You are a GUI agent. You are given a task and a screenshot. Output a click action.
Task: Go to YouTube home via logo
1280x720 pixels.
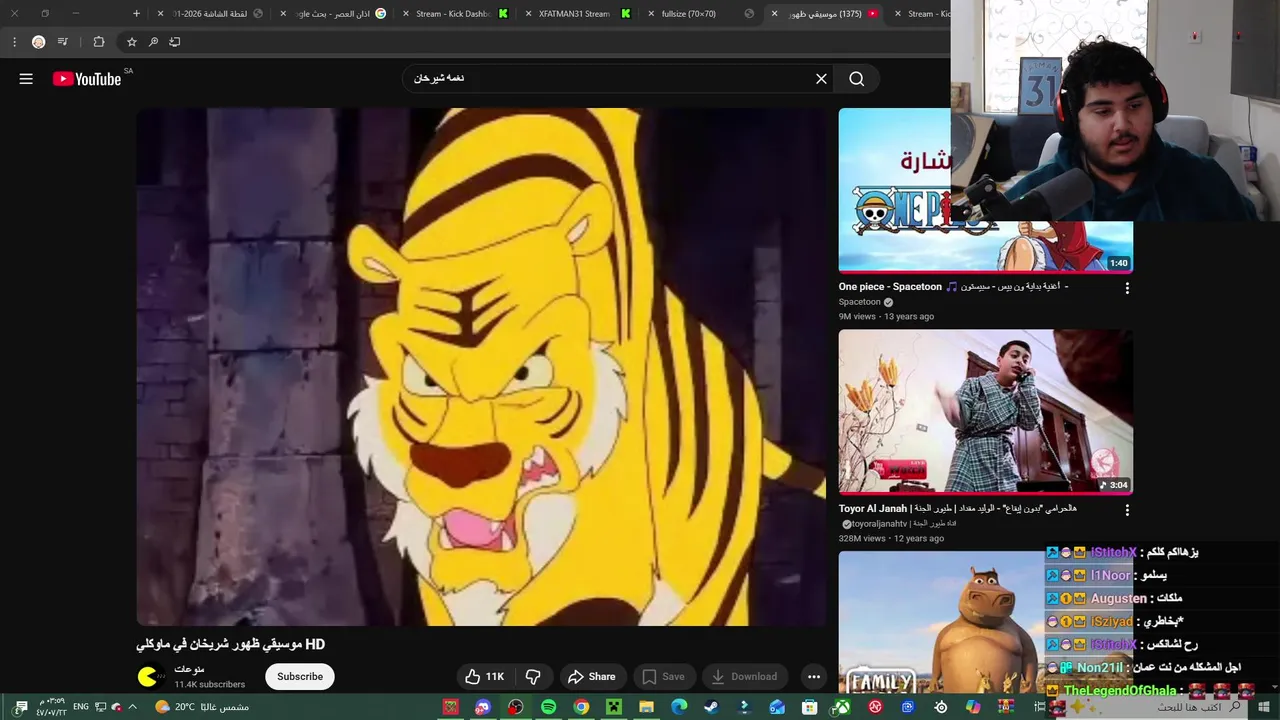click(87, 79)
